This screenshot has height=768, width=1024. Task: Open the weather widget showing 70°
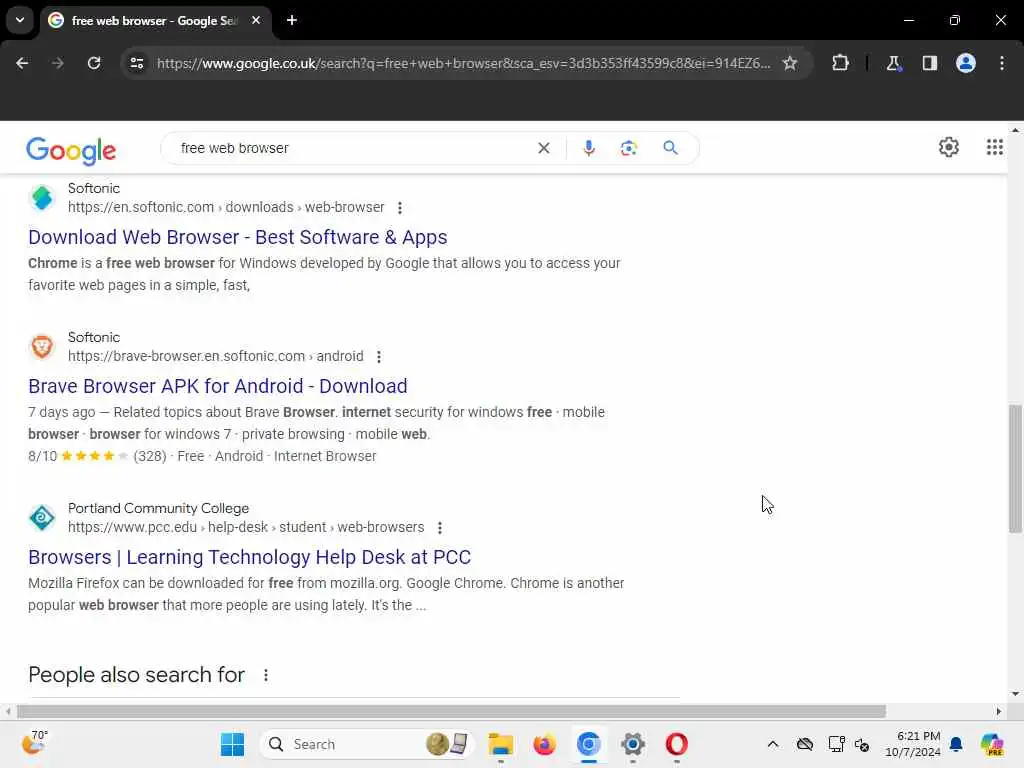pos(35,743)
